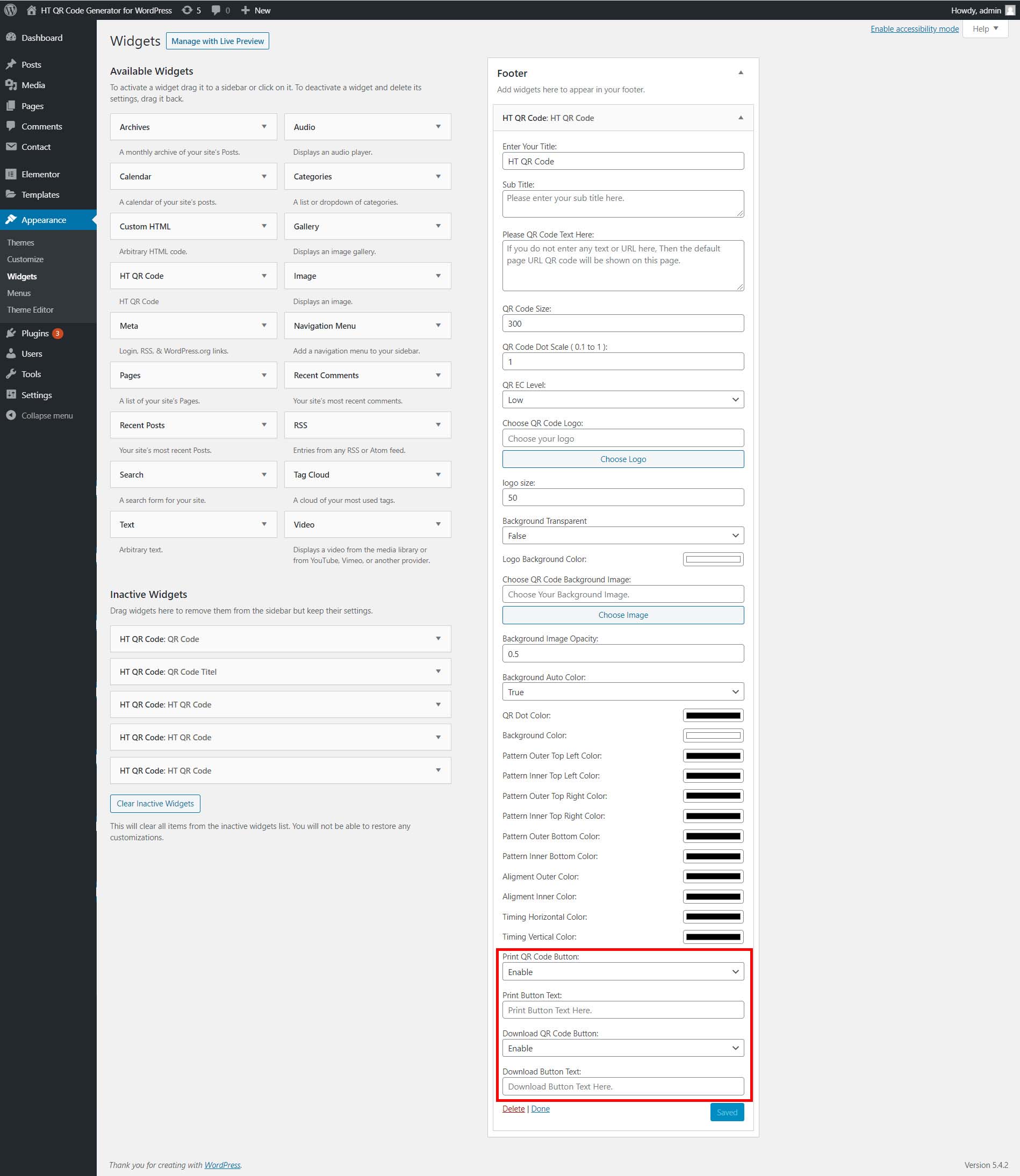The height and width of the screenshot is (1176, 1020).
Task: Click the plus New icon in admin bar
Action: click(x=245, y=10)
